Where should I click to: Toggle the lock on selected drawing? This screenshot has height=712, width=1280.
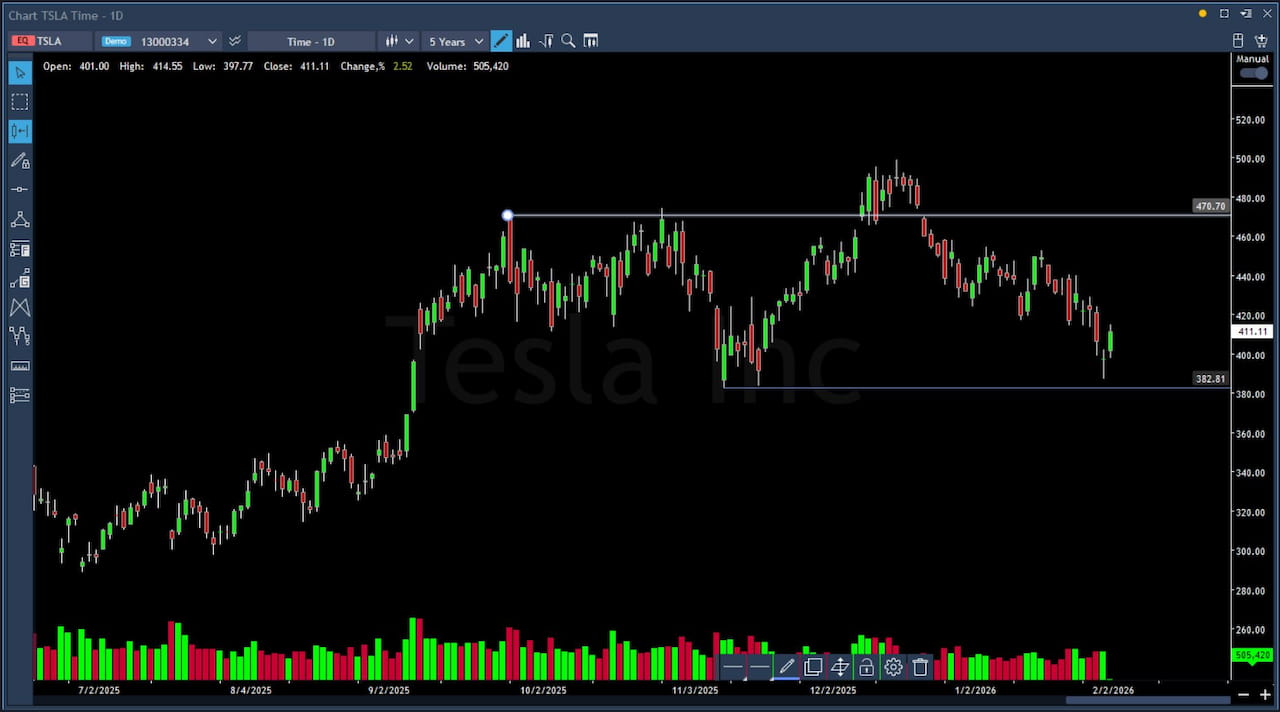pyautogui.click(x=866, y=667)
